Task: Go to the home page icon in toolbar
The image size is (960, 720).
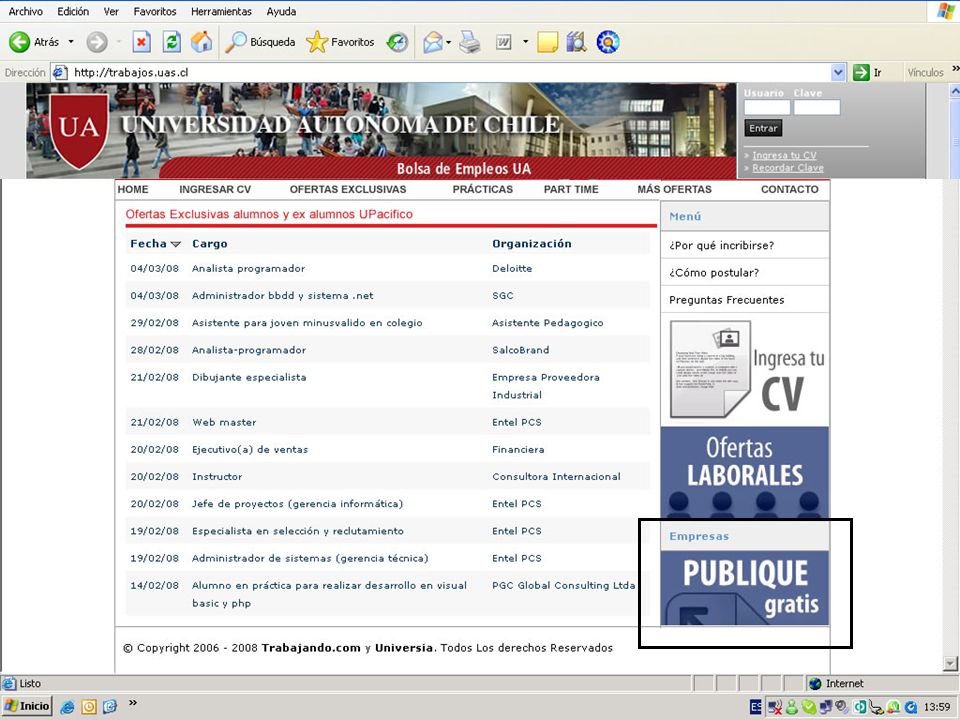Action: (201, 42)
